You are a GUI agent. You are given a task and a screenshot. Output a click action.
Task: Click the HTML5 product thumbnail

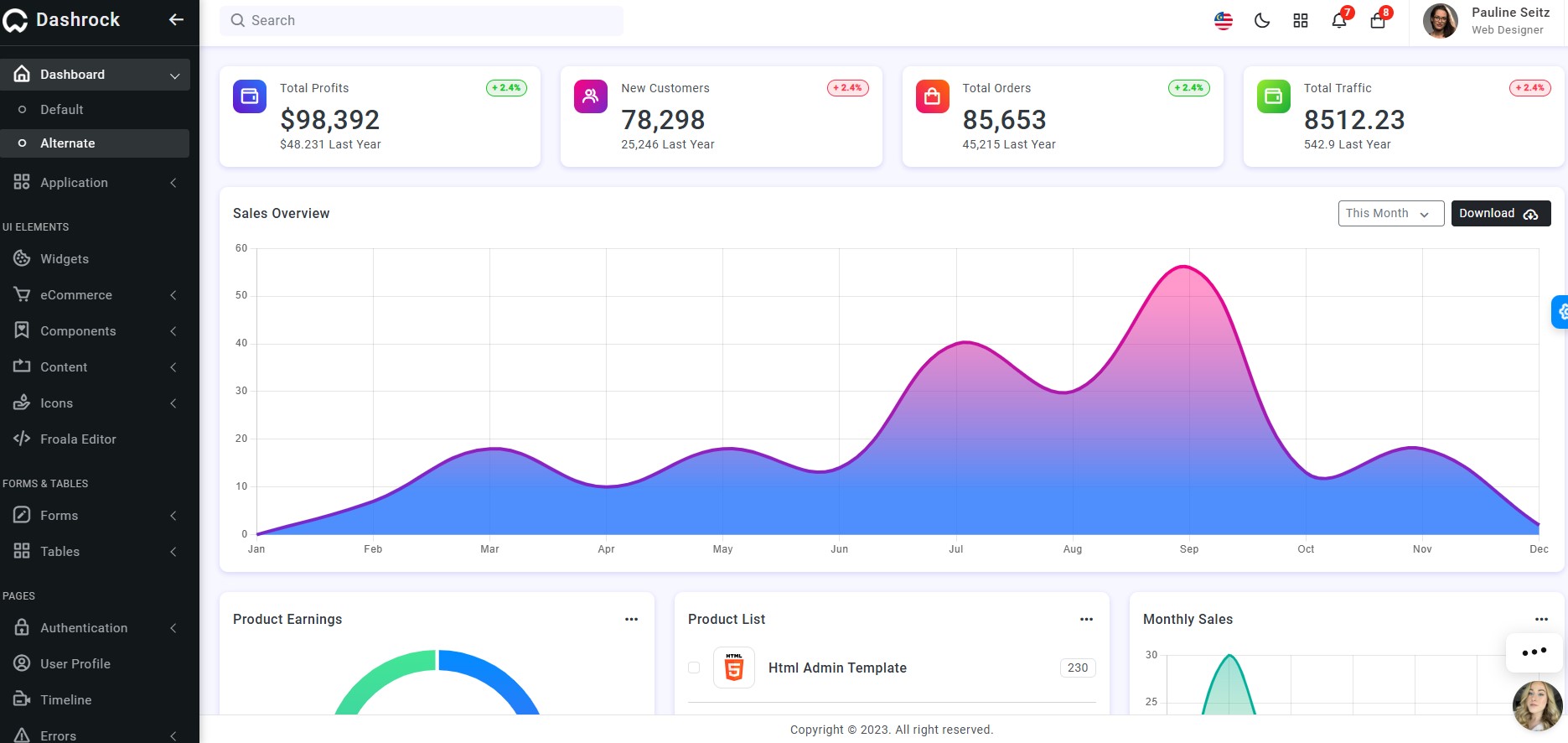(x=734, y=668)
